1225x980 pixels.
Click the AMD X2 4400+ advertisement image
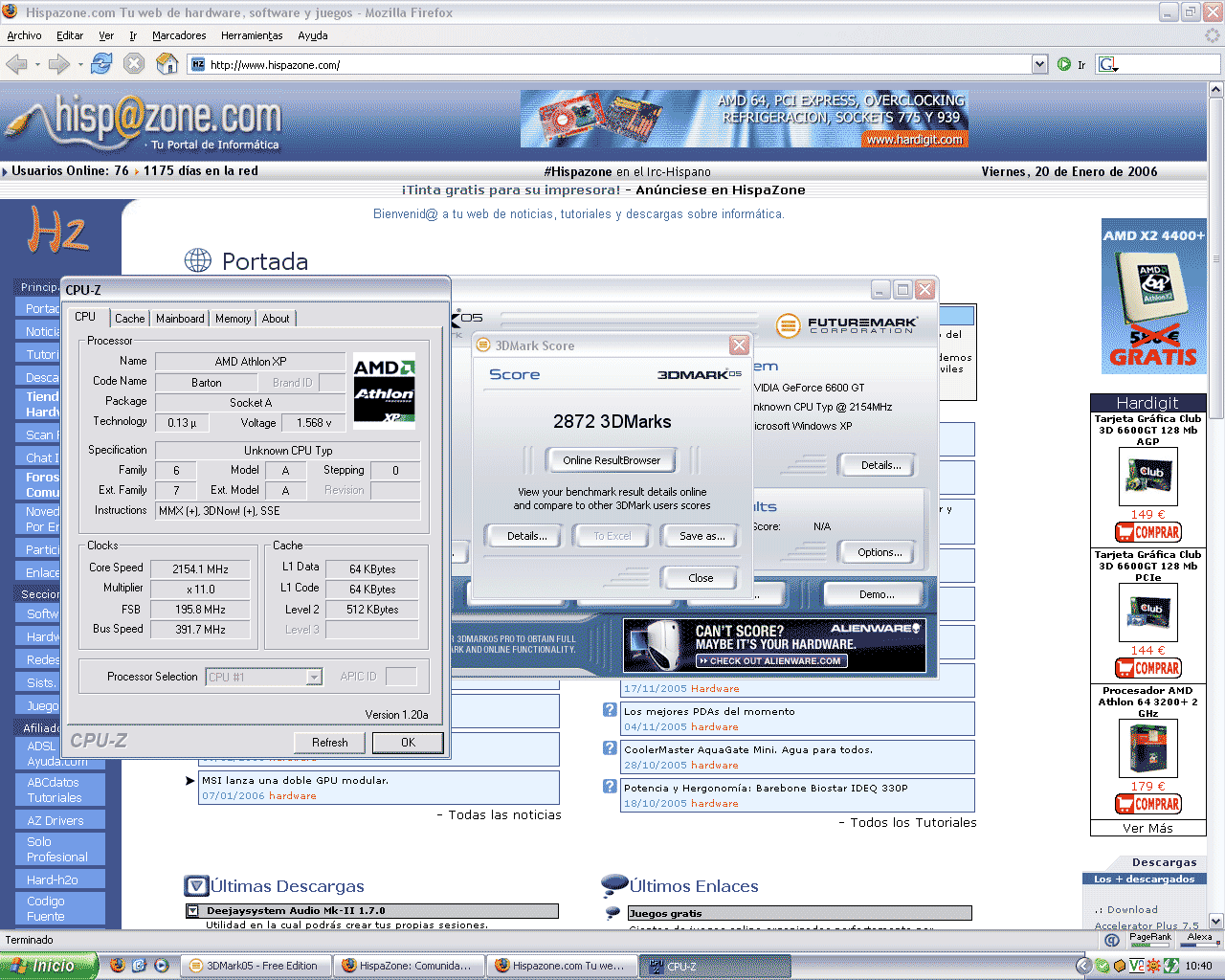pyautogui.click(x=1153, y=297)
